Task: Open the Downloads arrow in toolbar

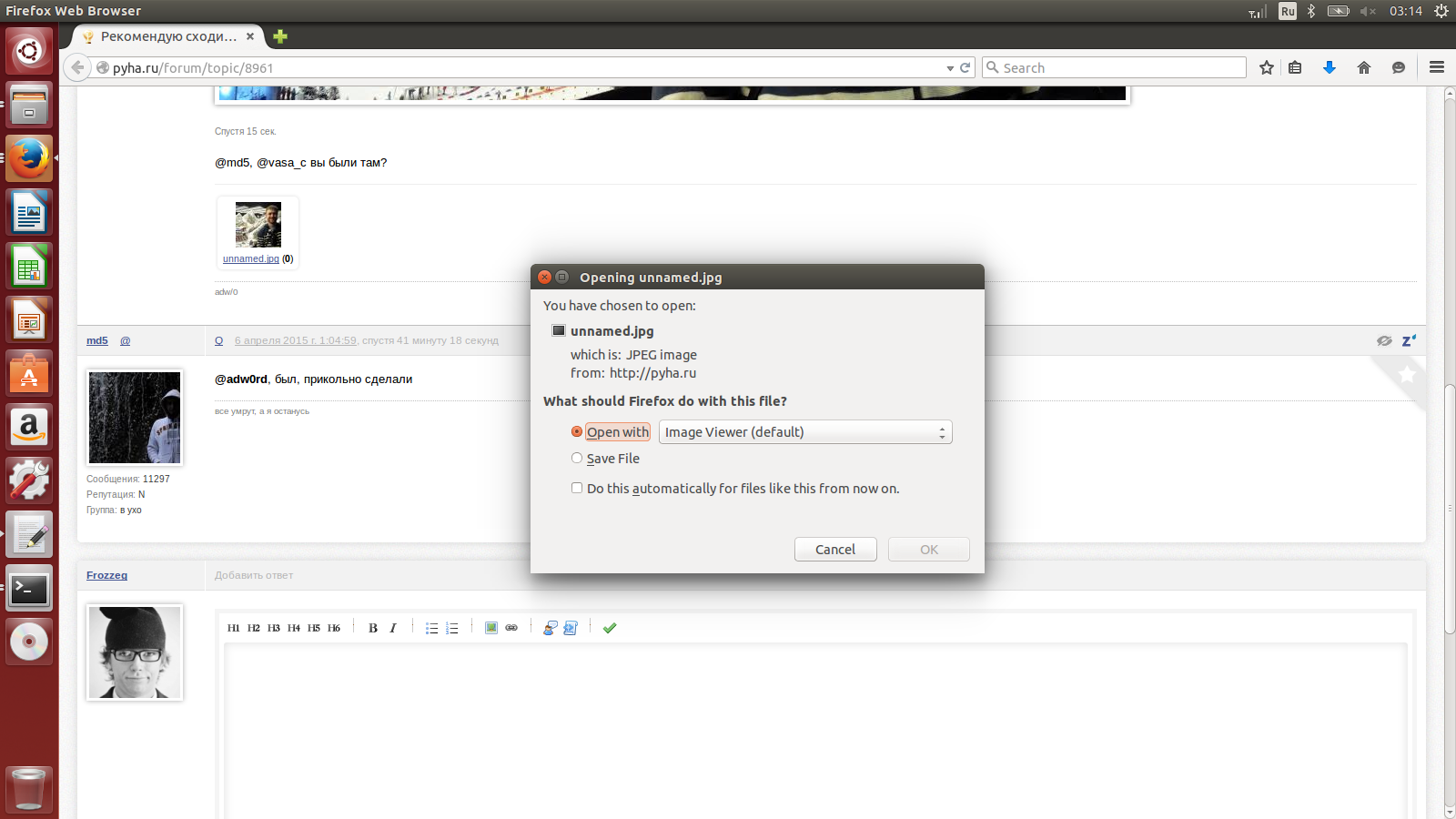Action: coord(1329,68)
